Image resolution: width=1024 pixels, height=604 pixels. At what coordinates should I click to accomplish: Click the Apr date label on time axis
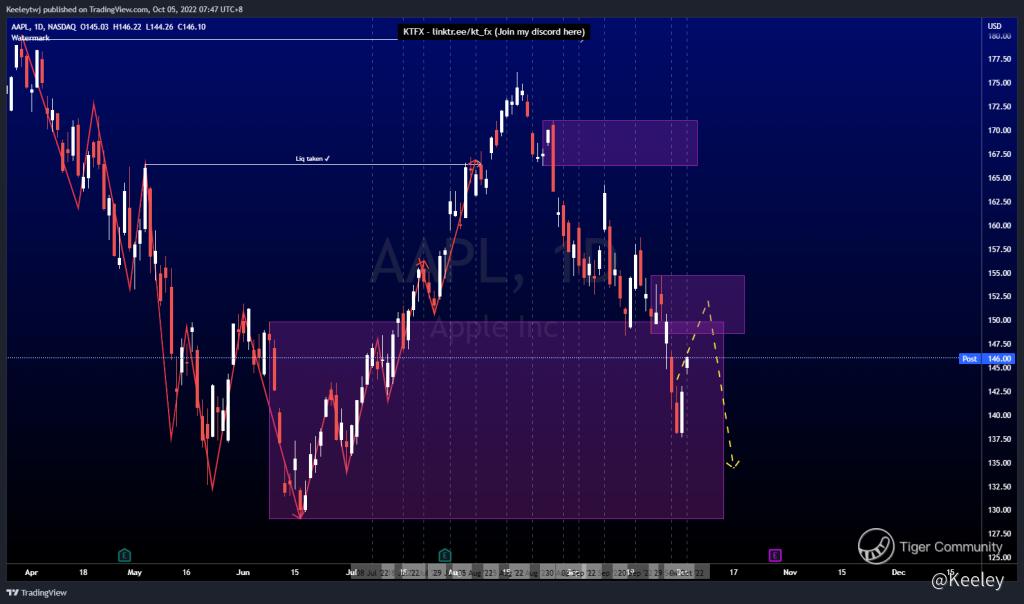coord(31,573)
